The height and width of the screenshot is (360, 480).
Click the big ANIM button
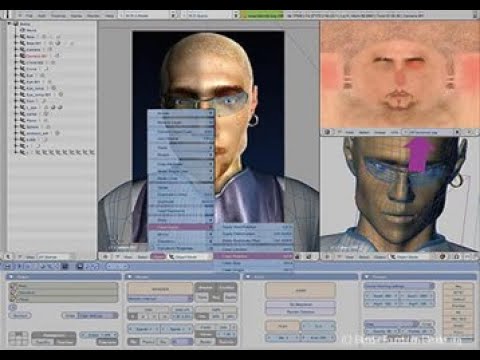pyautogui.click(x=300, y=291)
